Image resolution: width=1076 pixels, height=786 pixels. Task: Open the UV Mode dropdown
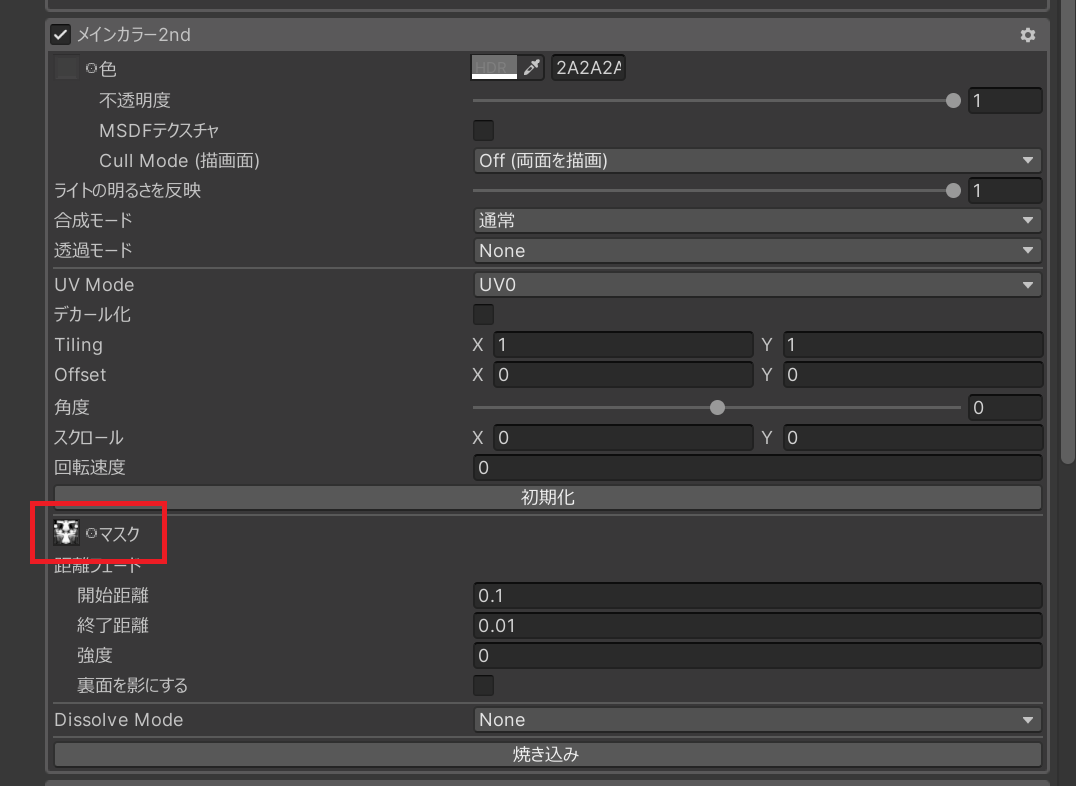[x=757, y=285]
